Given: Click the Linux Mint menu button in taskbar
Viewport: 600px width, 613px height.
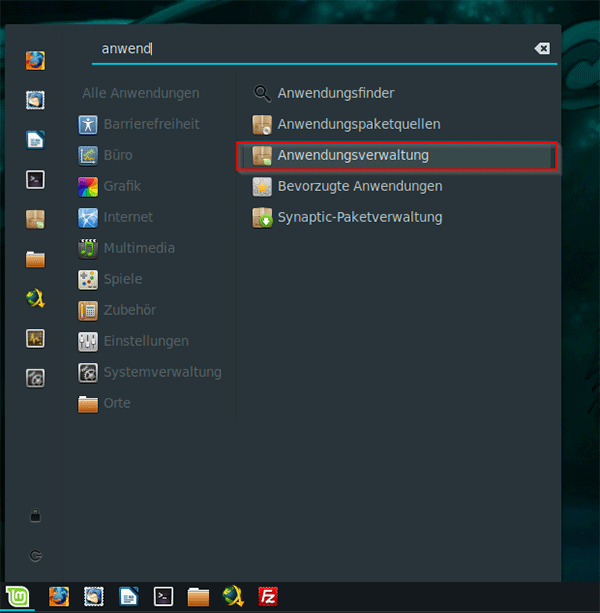Looking at the screenshot, I should click(x=18, y=597).
